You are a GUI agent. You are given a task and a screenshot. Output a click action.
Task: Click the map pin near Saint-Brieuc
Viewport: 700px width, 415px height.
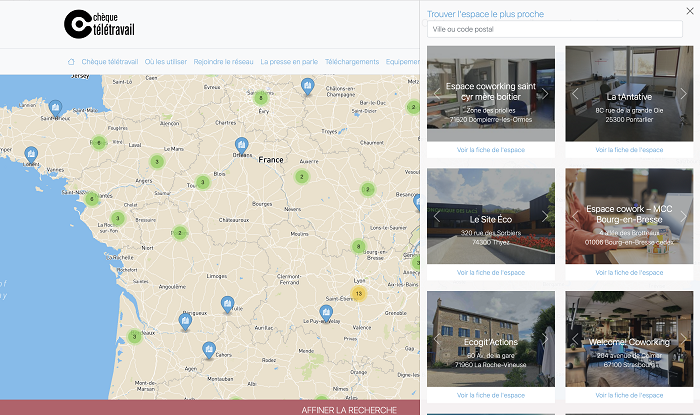coord(56,107)
